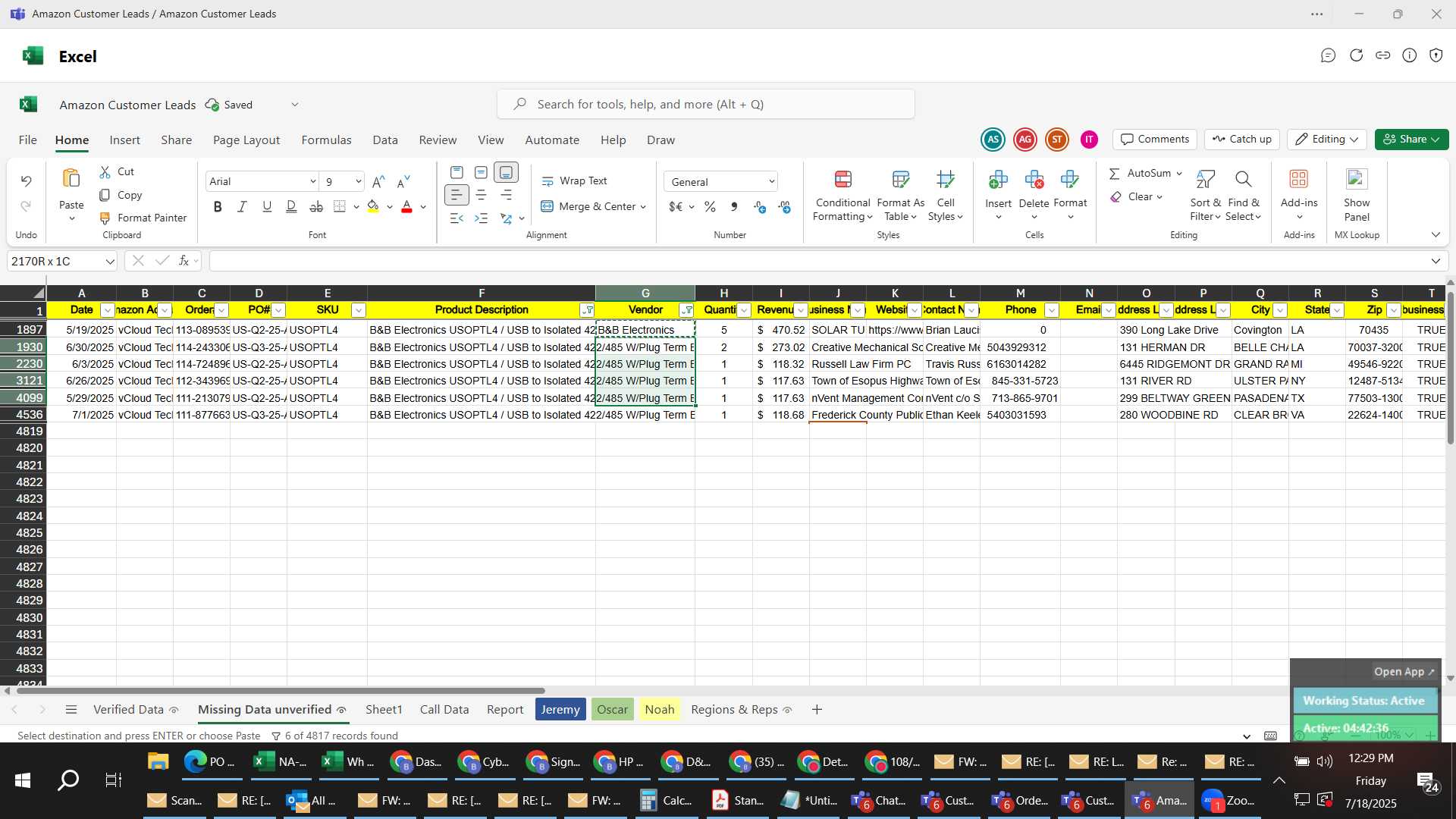This screenshot has height=819, width=1456.
Task: Click the Paste clipboard icon
Action: coord(71,179)
